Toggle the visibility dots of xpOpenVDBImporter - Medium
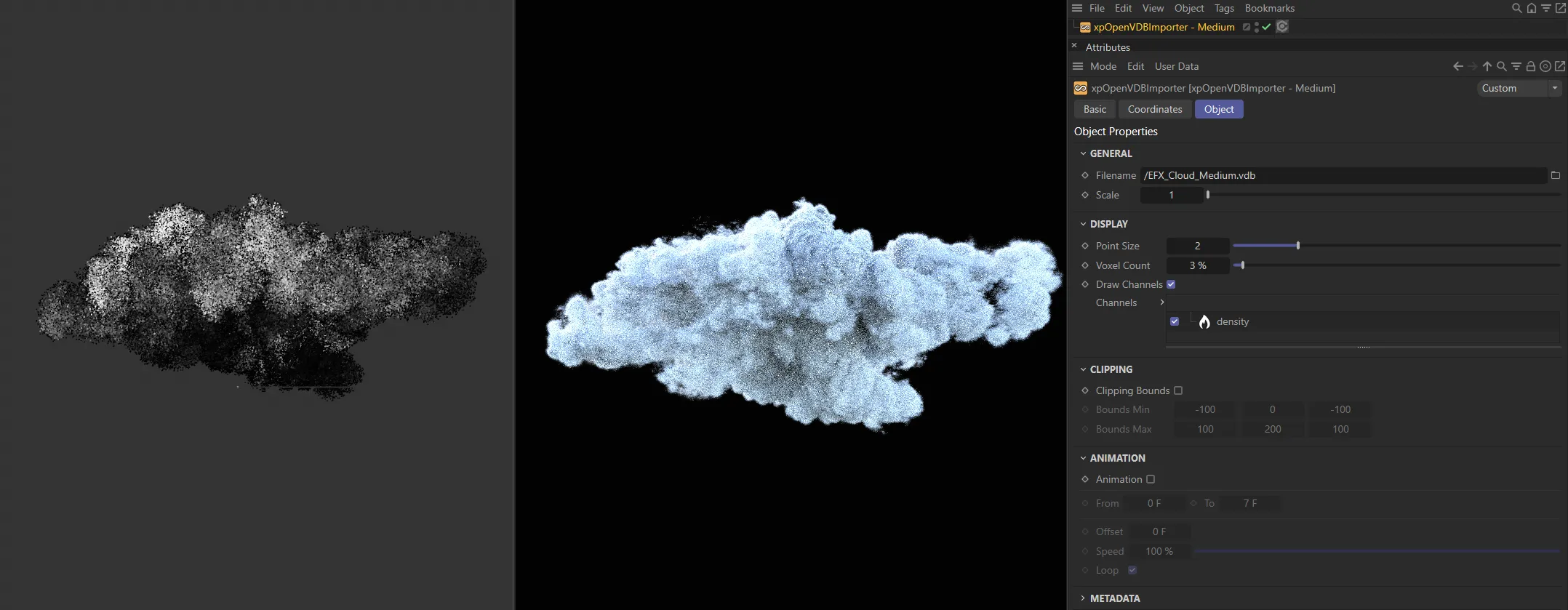The height and width of the screenshot is (610, 1568). click(1256, 27)
